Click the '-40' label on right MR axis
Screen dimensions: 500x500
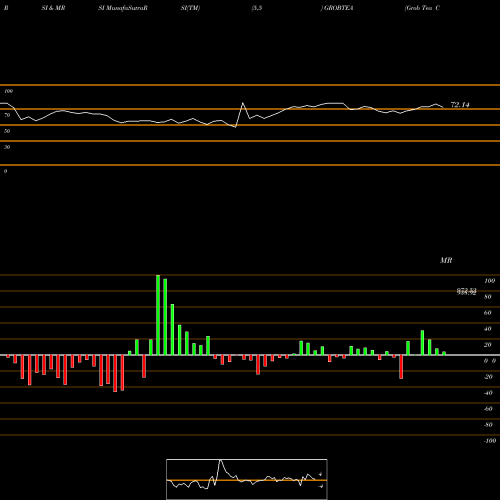tap(488, 393)
